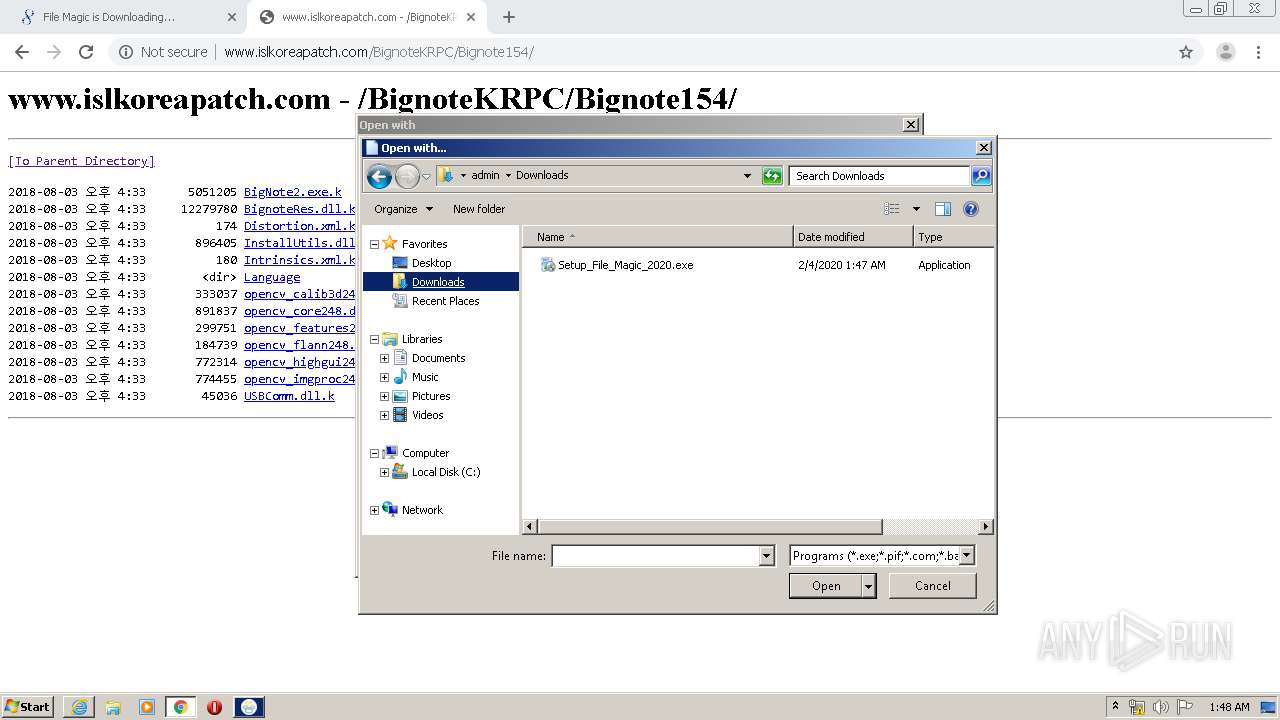
Task: Bookmark this page with star icon
Action: pos(1186,52)
